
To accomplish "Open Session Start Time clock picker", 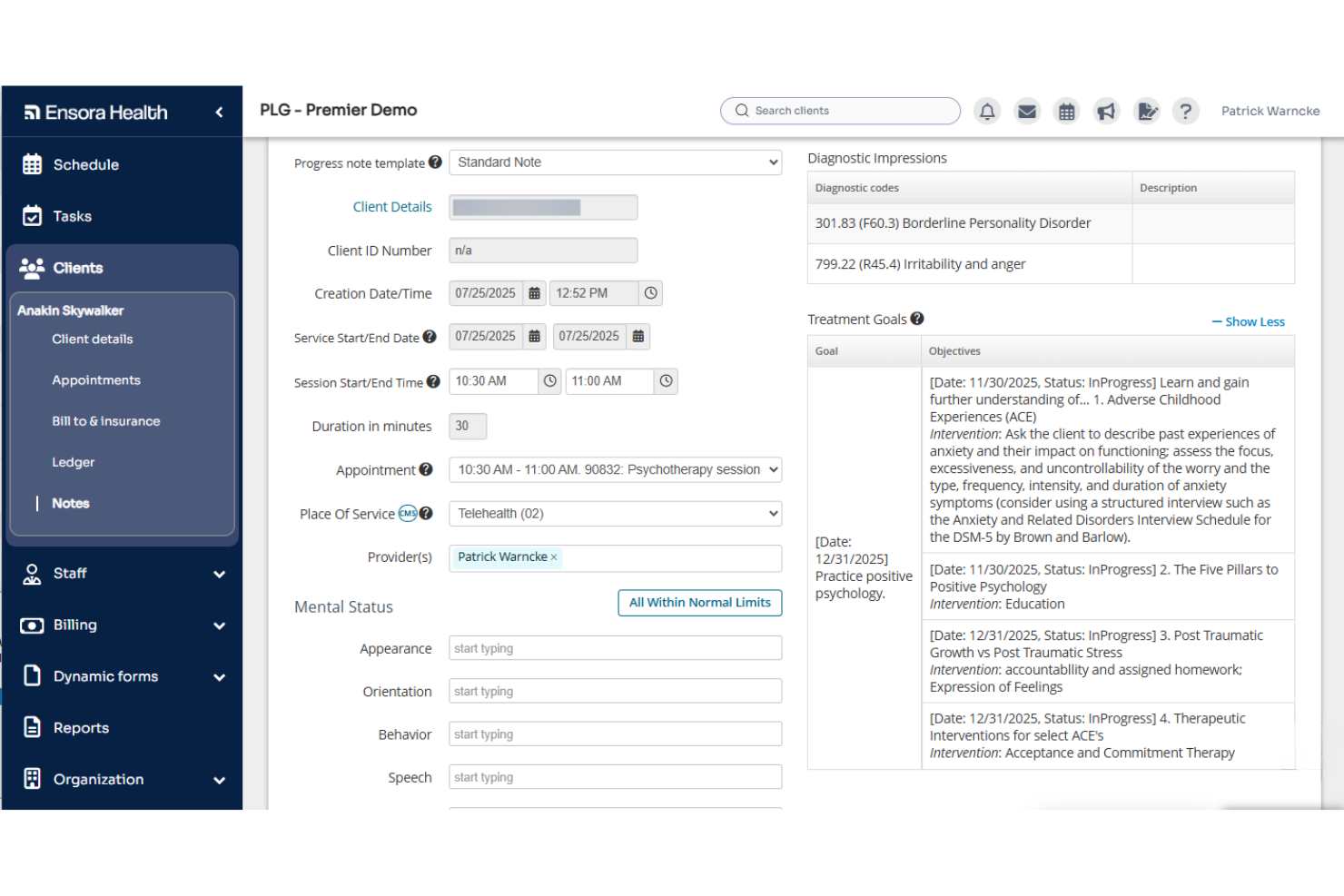I will [x=550, y=381].
